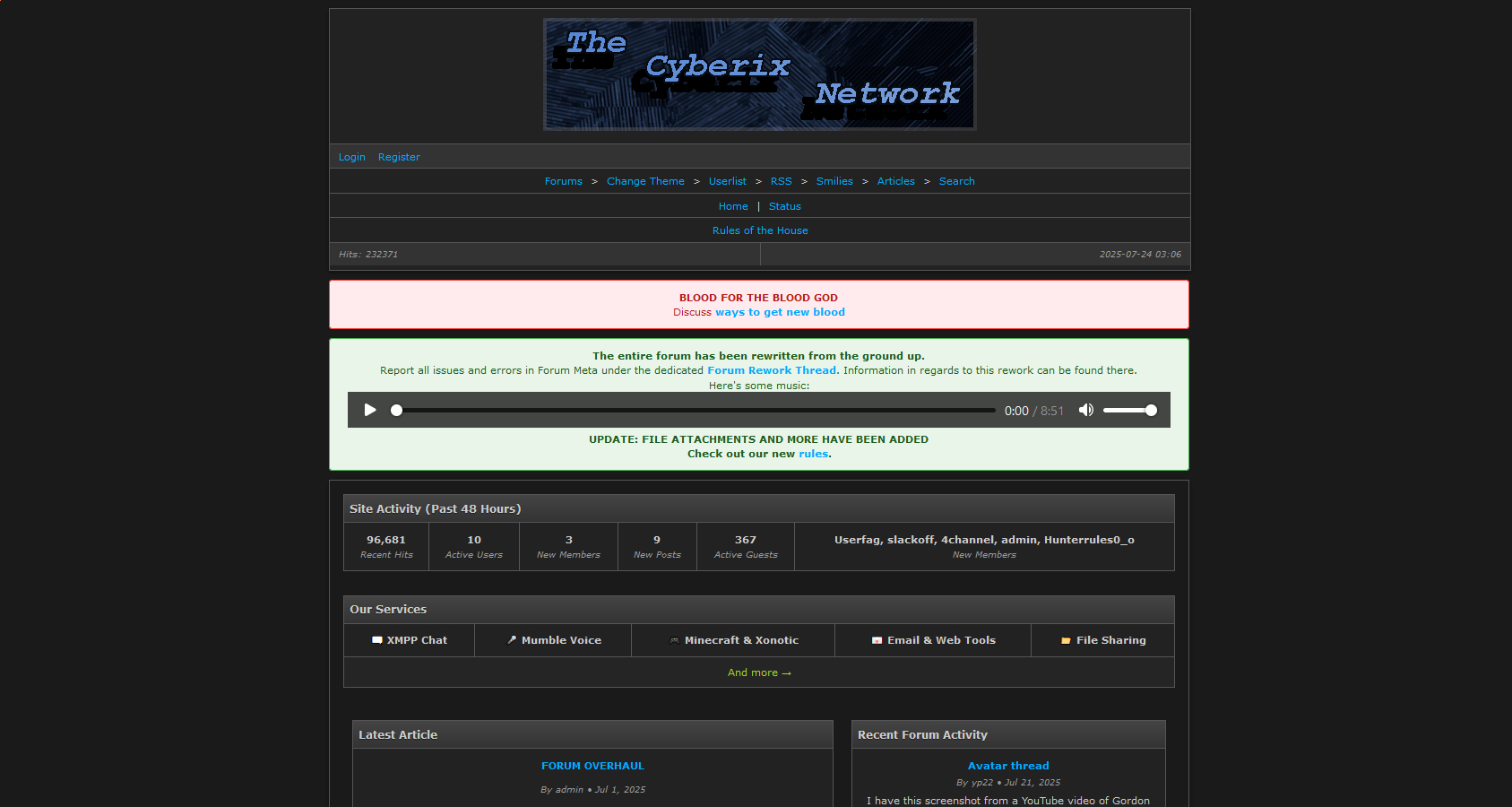Open the new rules link
The height and width of the screenshot is (807, 1512).
tap(813, 454)
